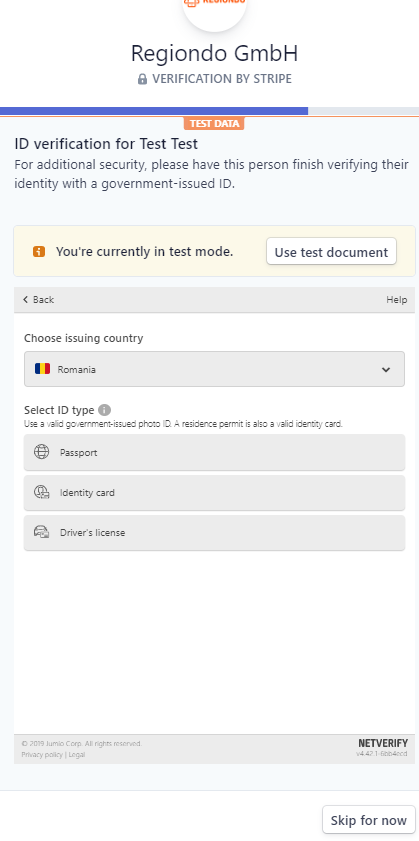Click Skip for now button
419x841 pixels.
[x=369, y=820]
